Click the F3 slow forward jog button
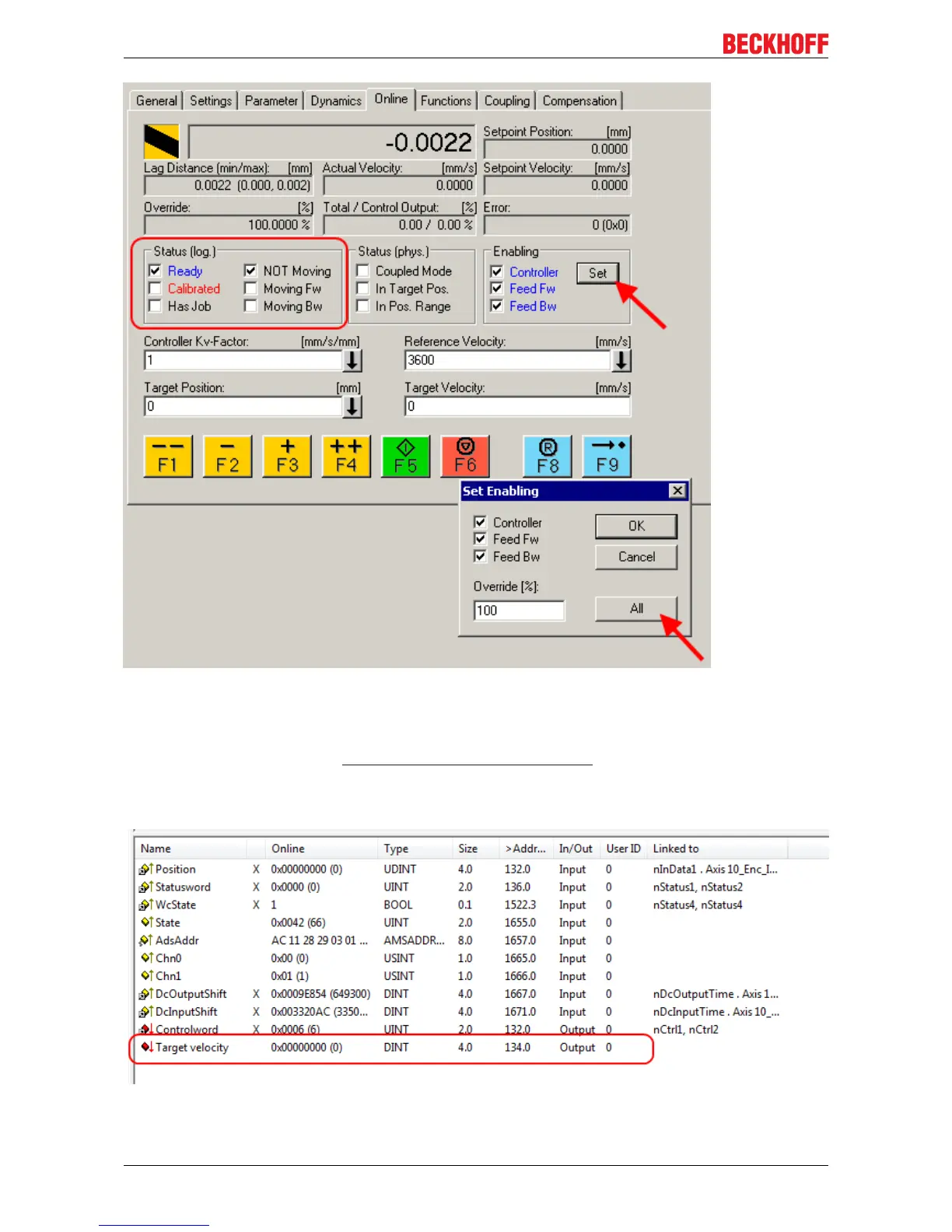The width and height of the screenshot is (952, 1232). tap(287, 456)
